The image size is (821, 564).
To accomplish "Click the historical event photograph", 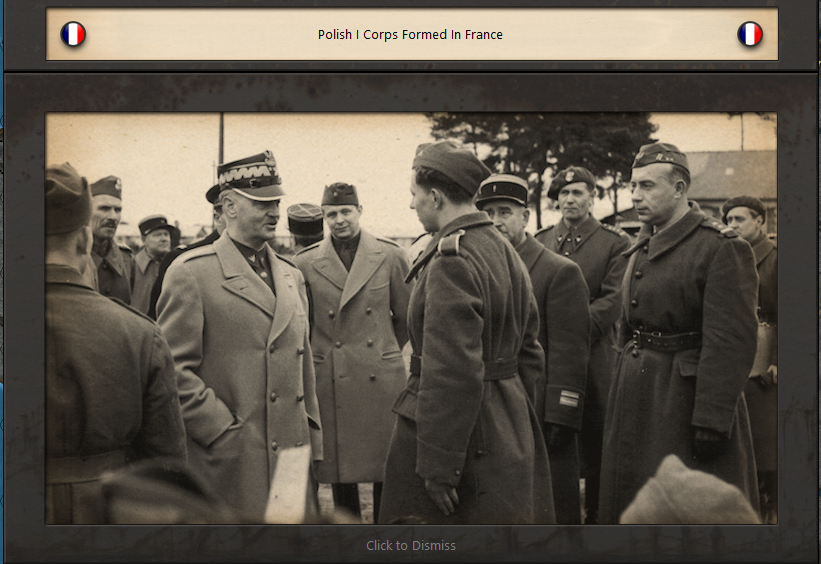I will click(x=411, y=318).
